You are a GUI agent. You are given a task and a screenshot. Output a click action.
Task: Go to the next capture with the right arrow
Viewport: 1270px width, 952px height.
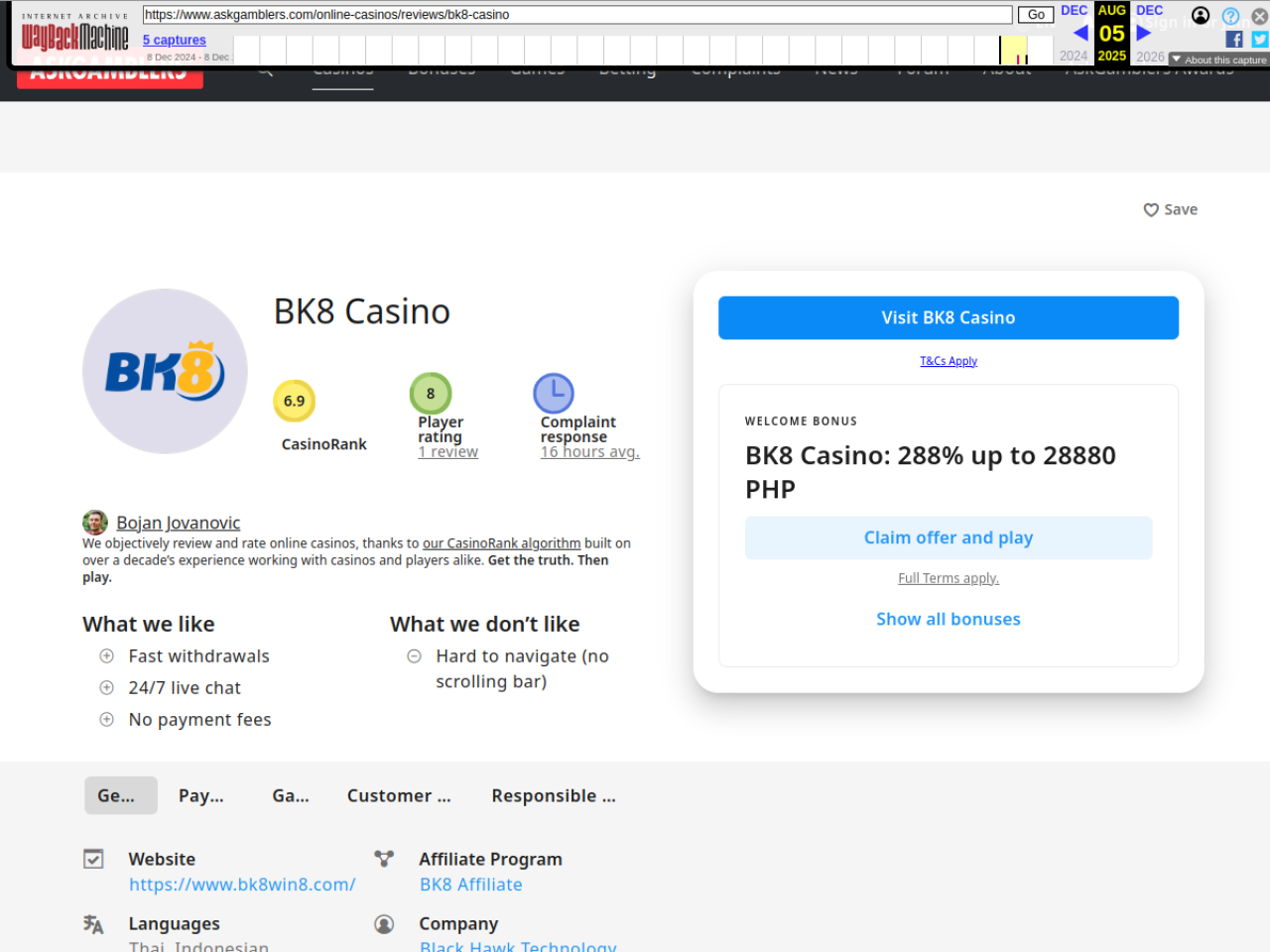click(1143, 33)
